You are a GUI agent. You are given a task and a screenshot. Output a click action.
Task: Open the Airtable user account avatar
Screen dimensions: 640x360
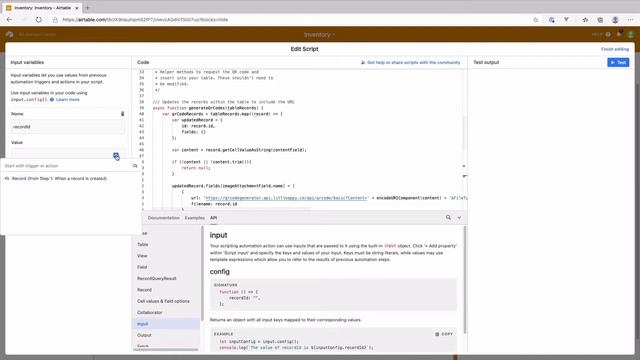tap(630, 35)
